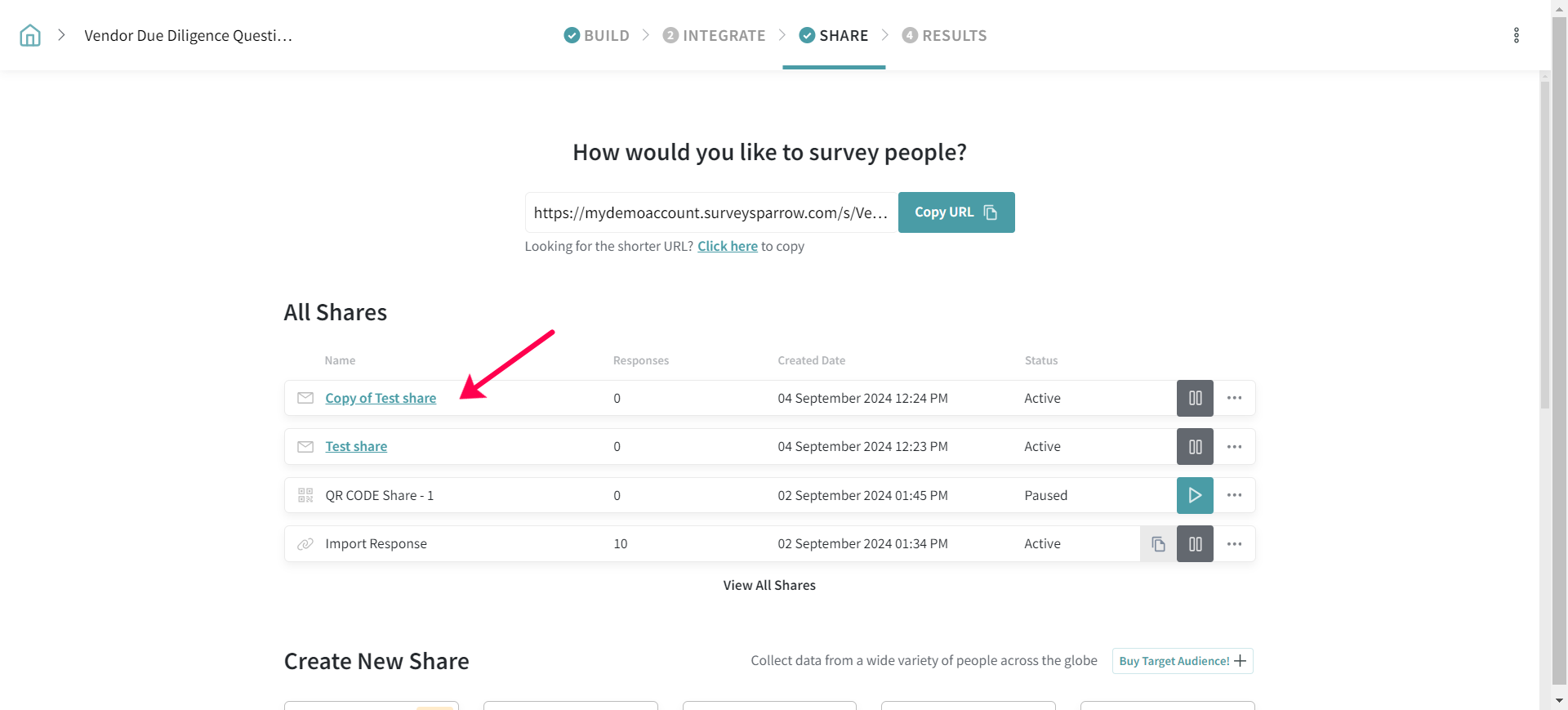Open more options for Test share
1568x710 pixels.
(x=1234, y=447)
